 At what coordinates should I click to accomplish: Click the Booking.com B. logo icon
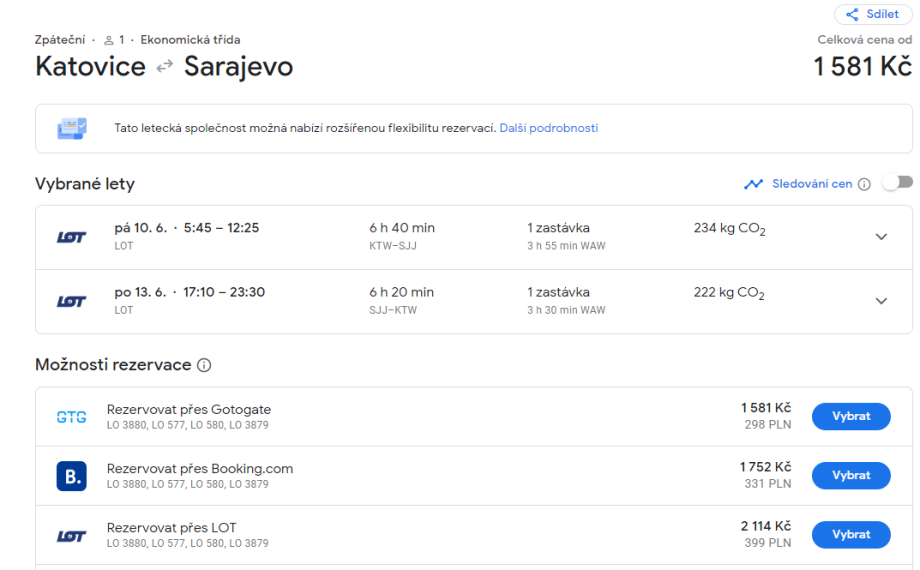[x=71, y=476]
